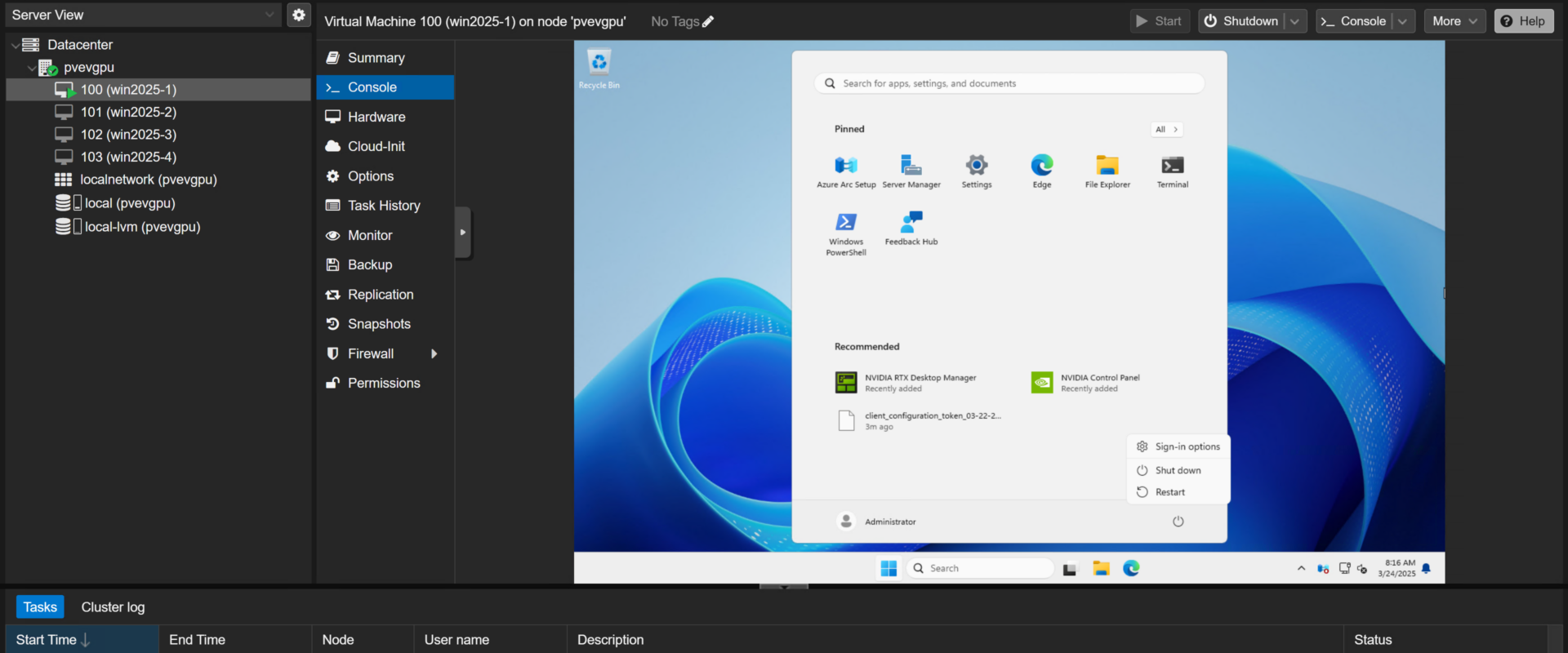Open the Snapshots section
Screen dimensions: 1568x653
385,324
